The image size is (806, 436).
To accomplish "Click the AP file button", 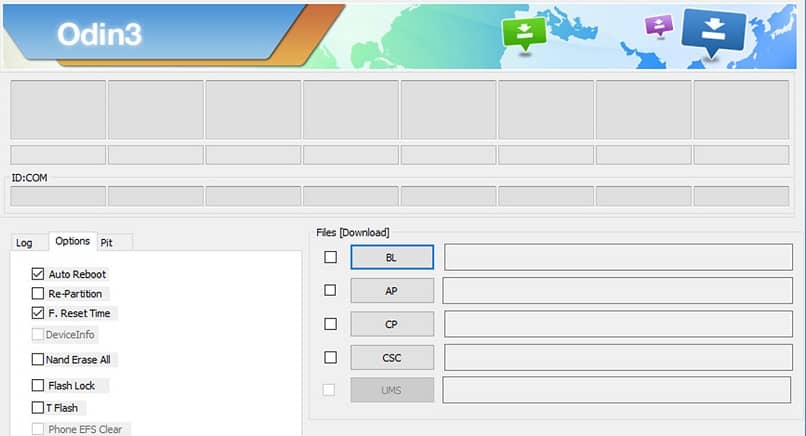I will point(392,291).
